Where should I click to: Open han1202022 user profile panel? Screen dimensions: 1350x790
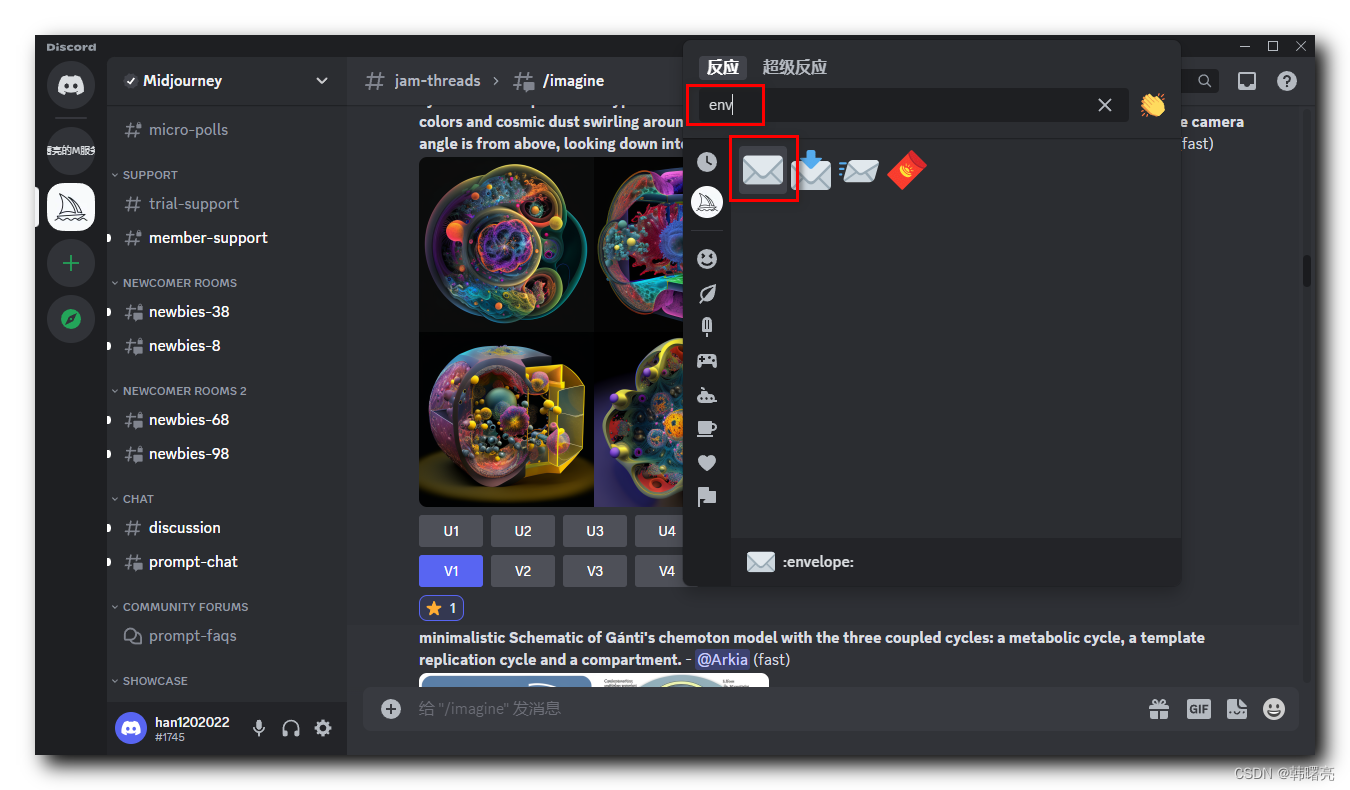tap(174, 728)
